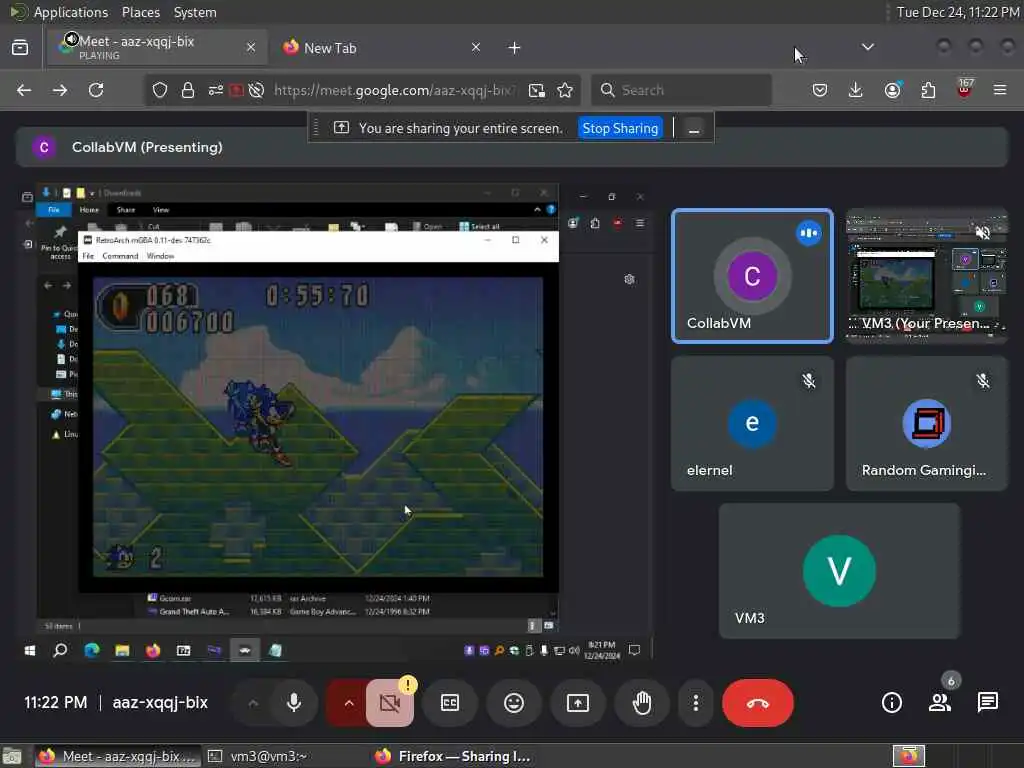Screen dimensions: 1024x768
Task: Open the System menu
Action: click(195, 12)
